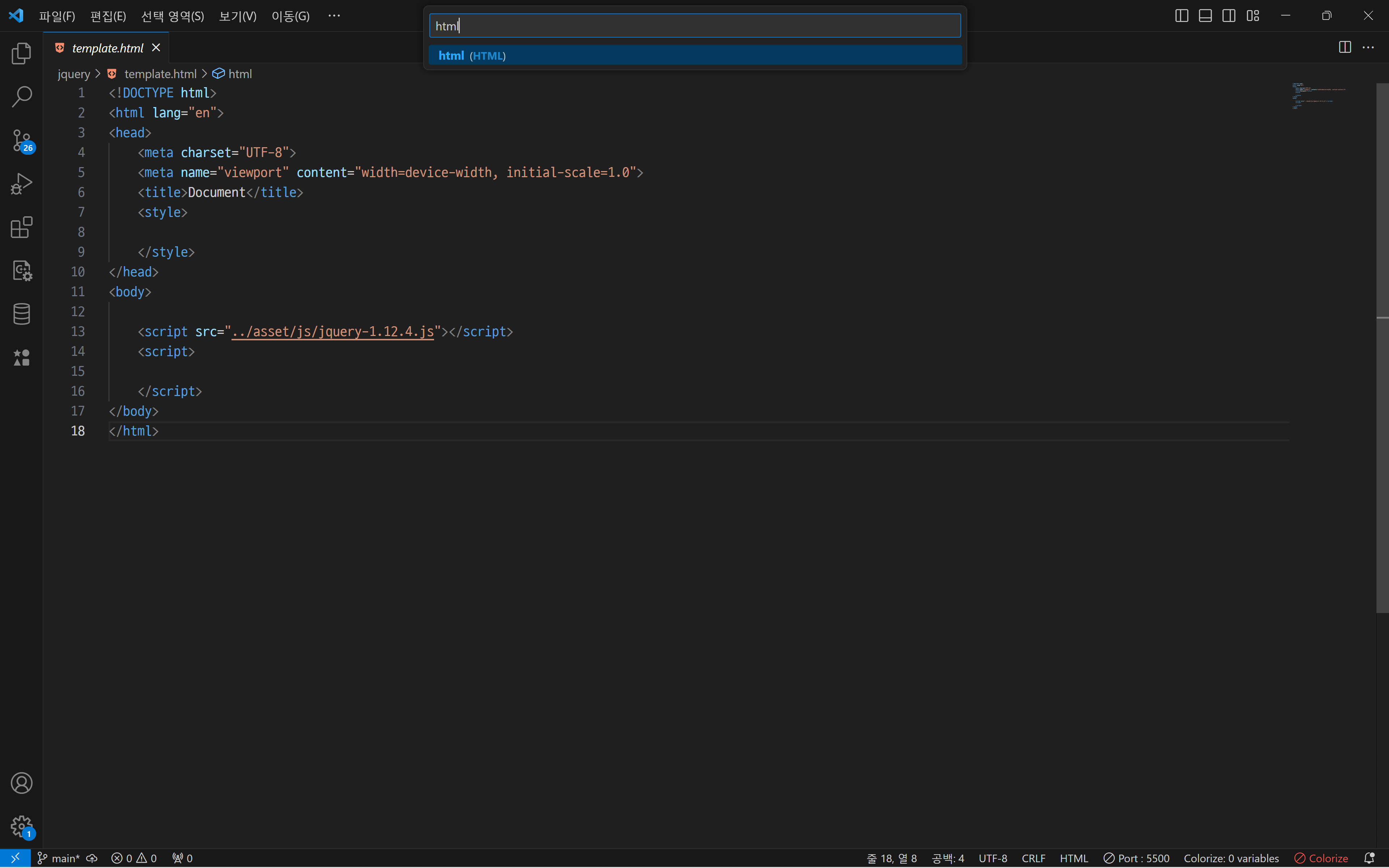
Task: Expand the template.html breadcrumb
Action: click(x=160, y=74)
